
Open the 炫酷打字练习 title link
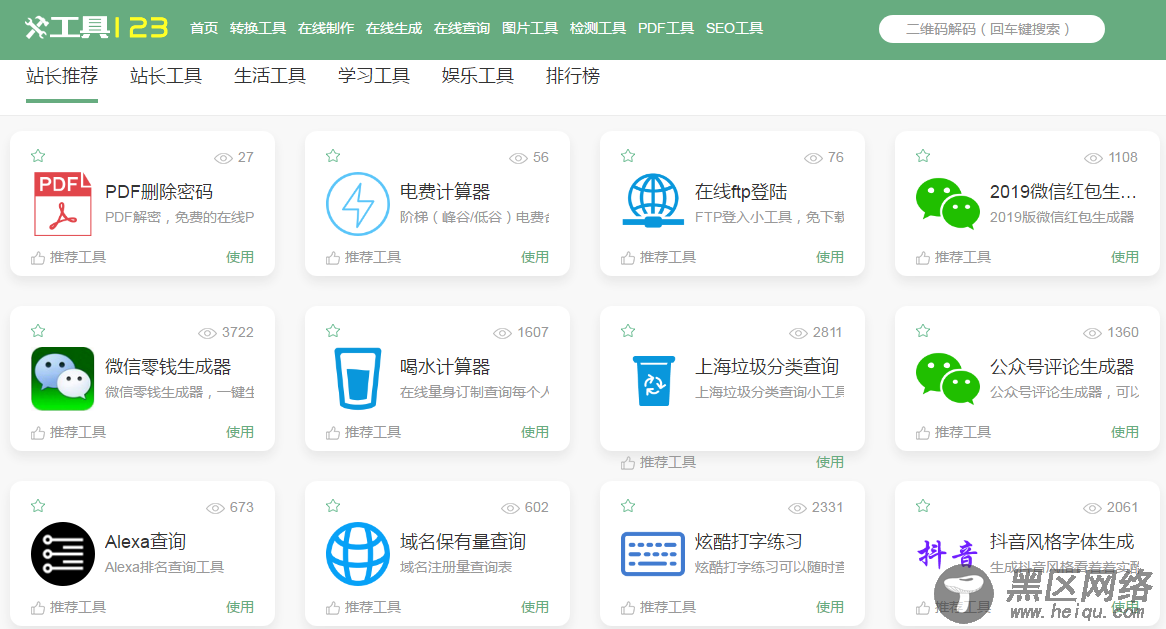[x=748, y=541]
